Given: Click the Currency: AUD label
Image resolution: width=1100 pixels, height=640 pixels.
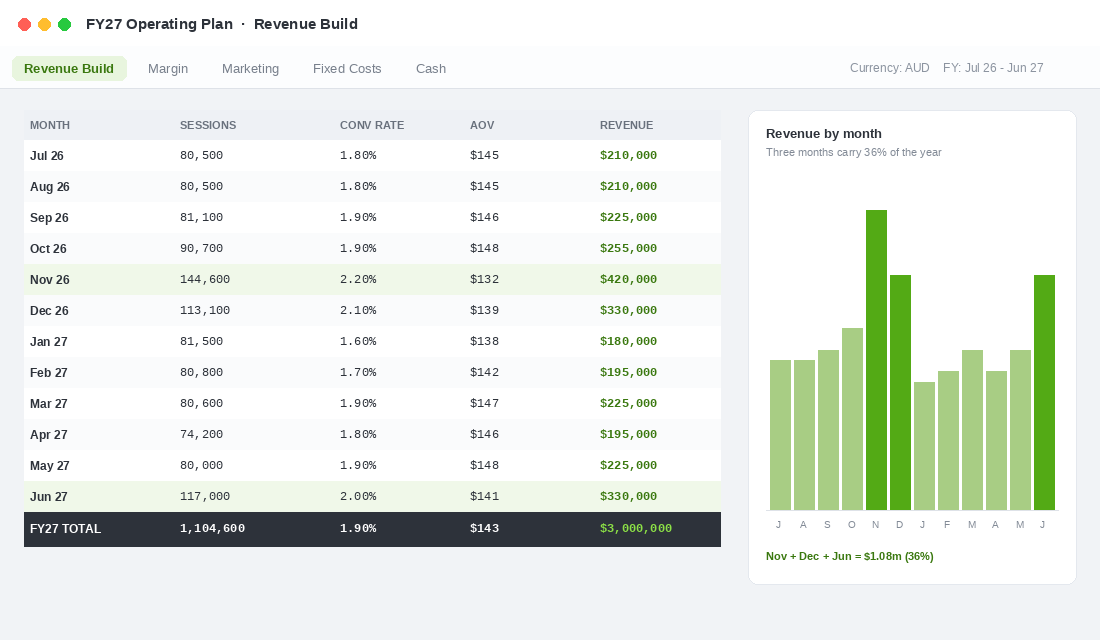Looking at the screenshot, I should (x=890, y=68).
